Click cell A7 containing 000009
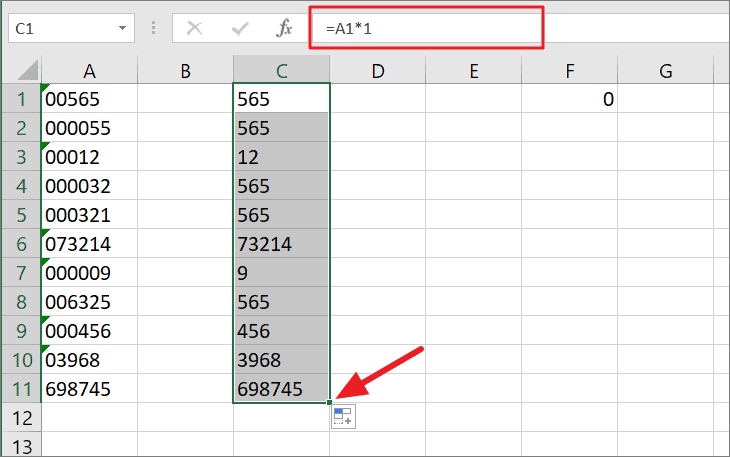The width and height of the screenshot is (730, 457). (x=89, y=273)
